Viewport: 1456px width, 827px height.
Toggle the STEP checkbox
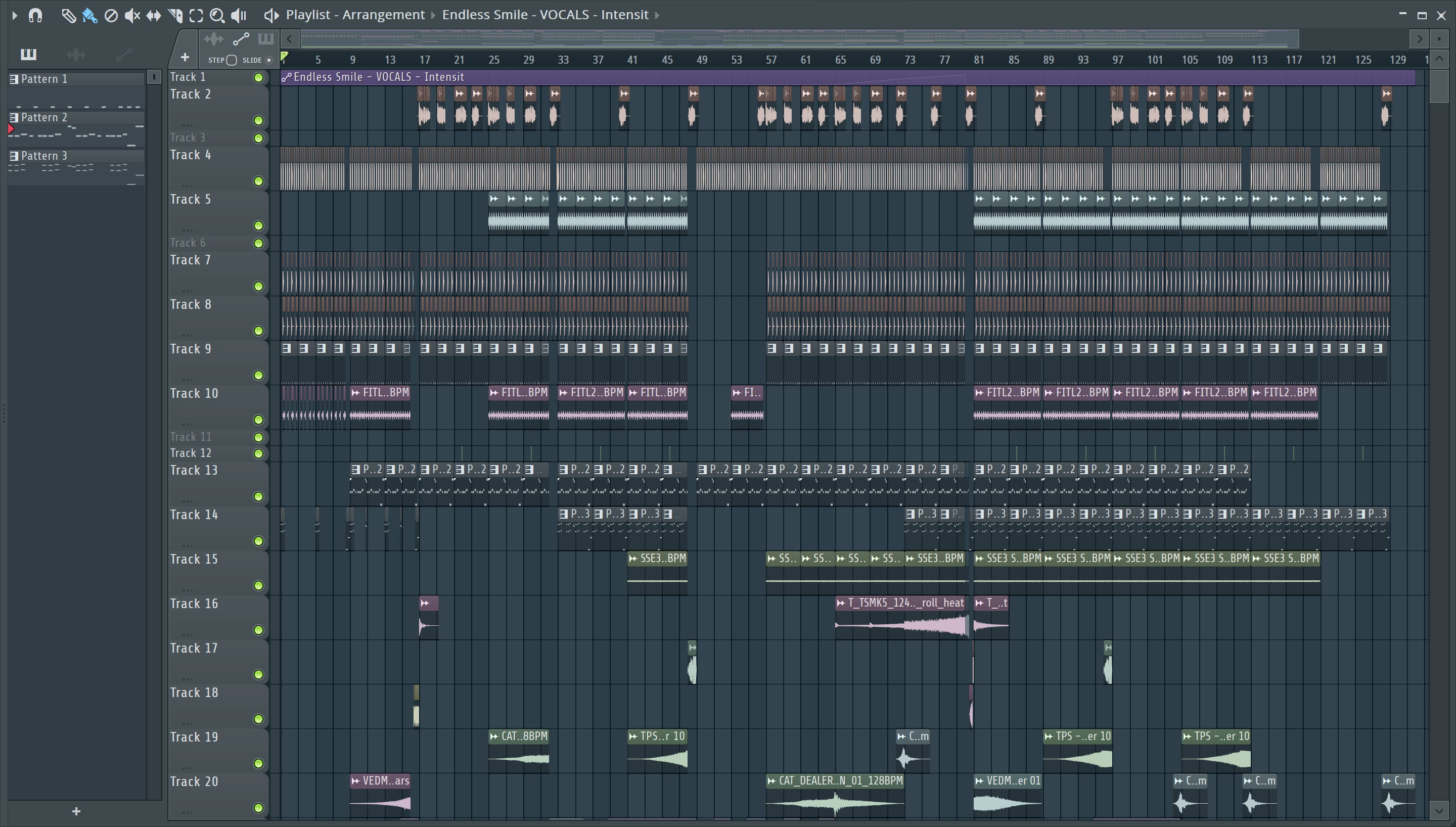[x=231, y=60]
